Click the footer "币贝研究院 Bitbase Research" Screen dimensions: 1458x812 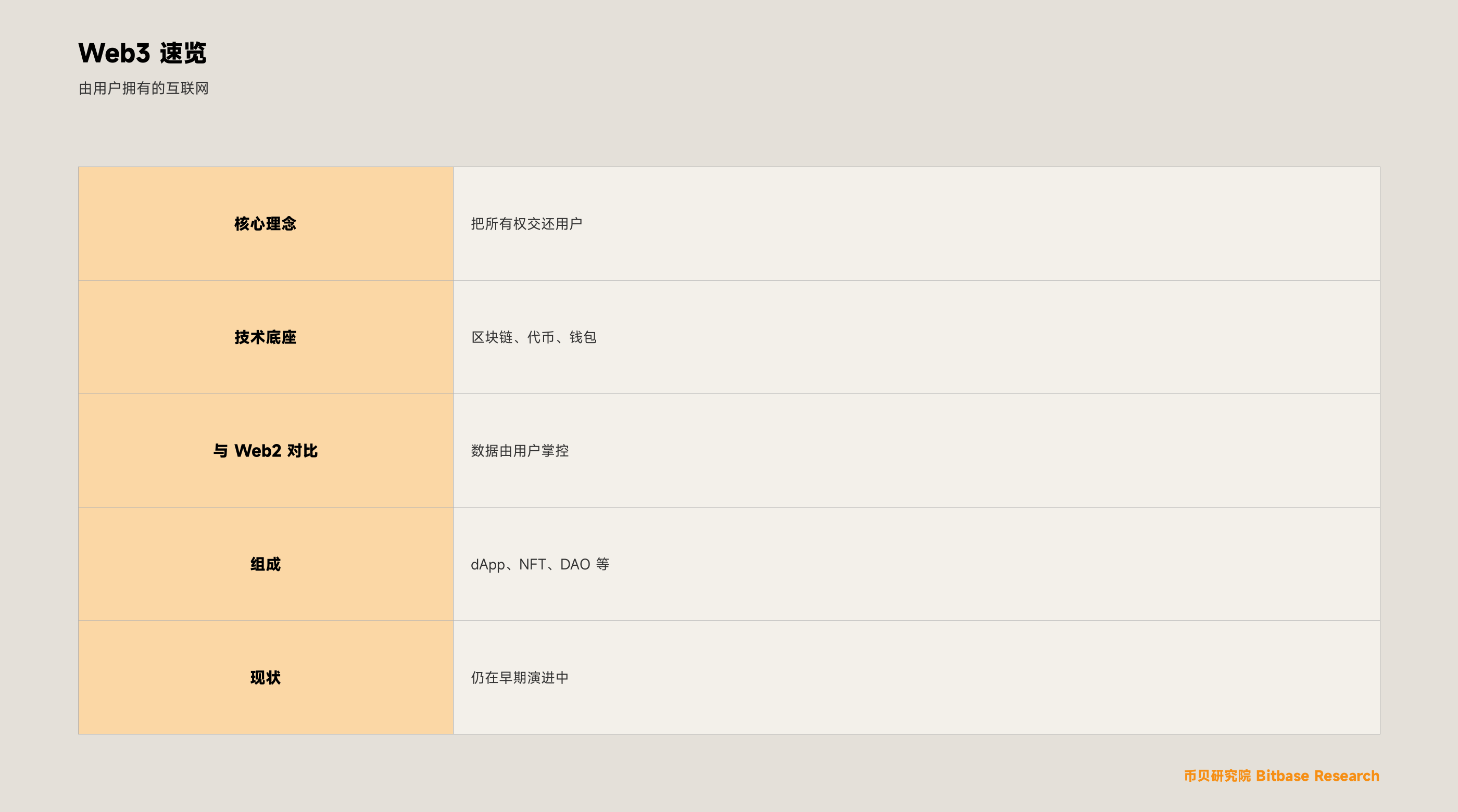[x=1281, y=776]
